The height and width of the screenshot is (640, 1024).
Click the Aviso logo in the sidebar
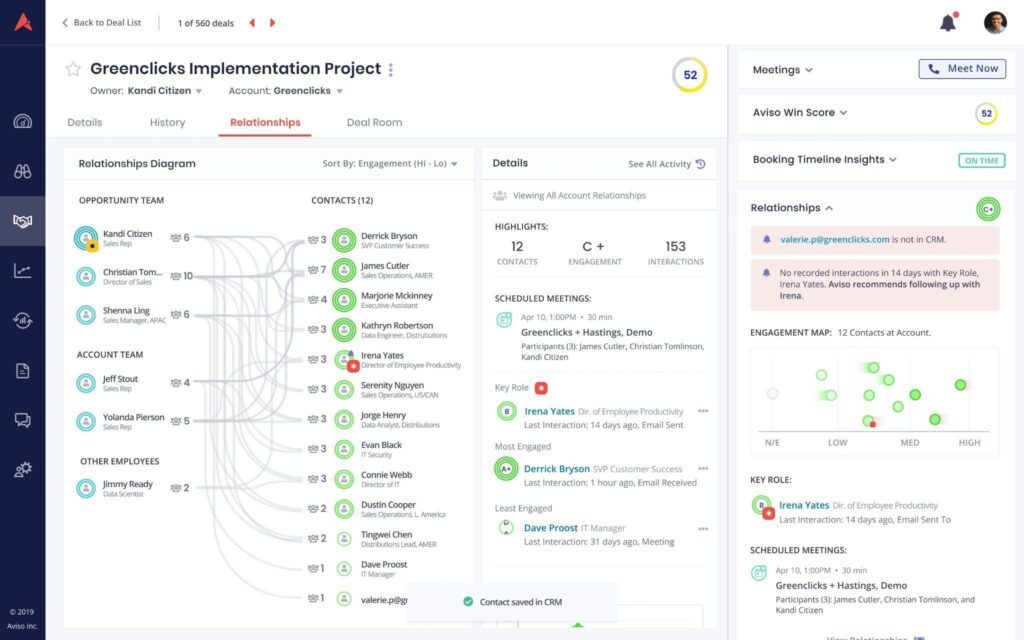(23, 22)
